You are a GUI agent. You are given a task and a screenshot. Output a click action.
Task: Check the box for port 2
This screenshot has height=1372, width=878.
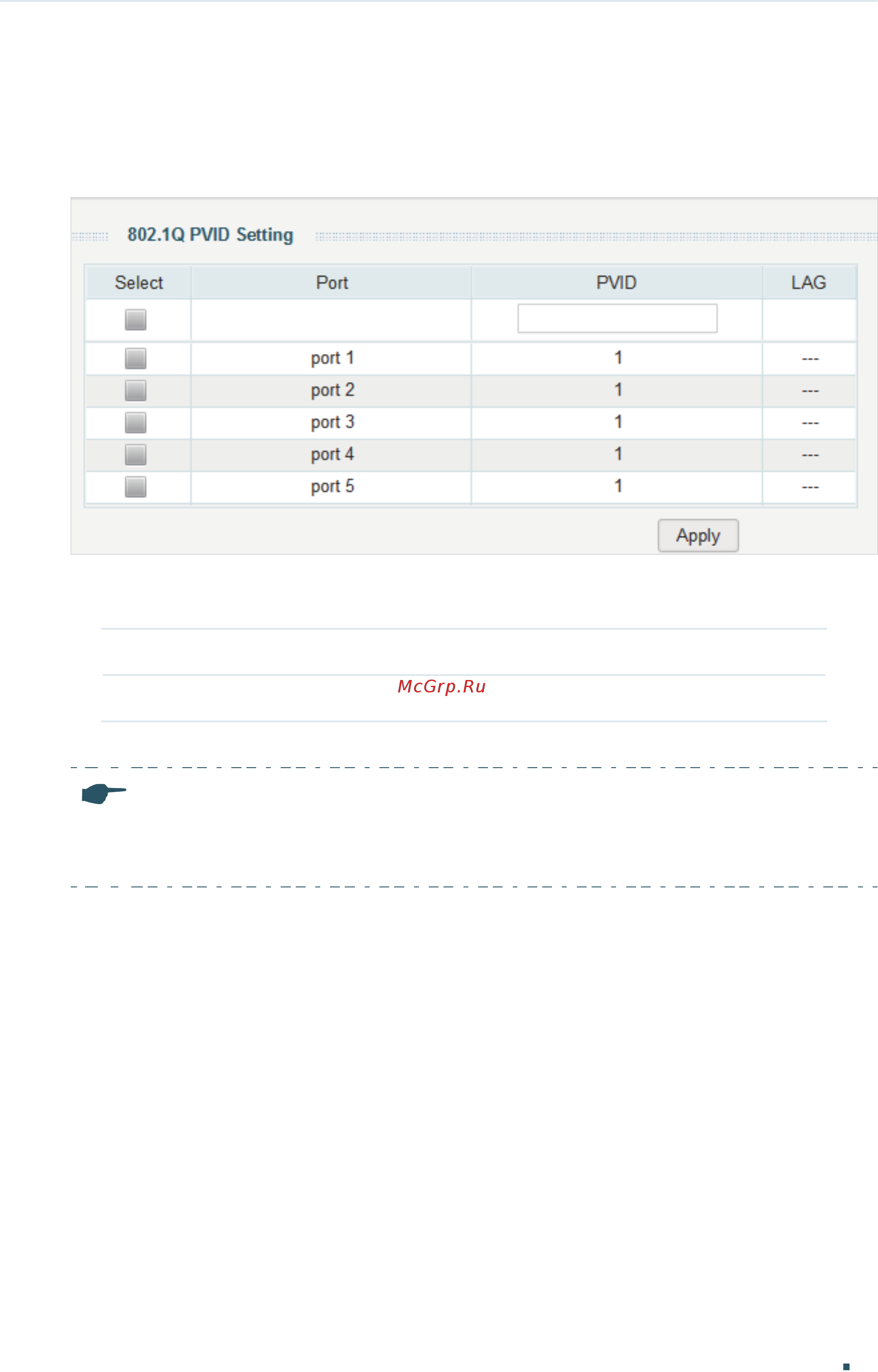136,391
